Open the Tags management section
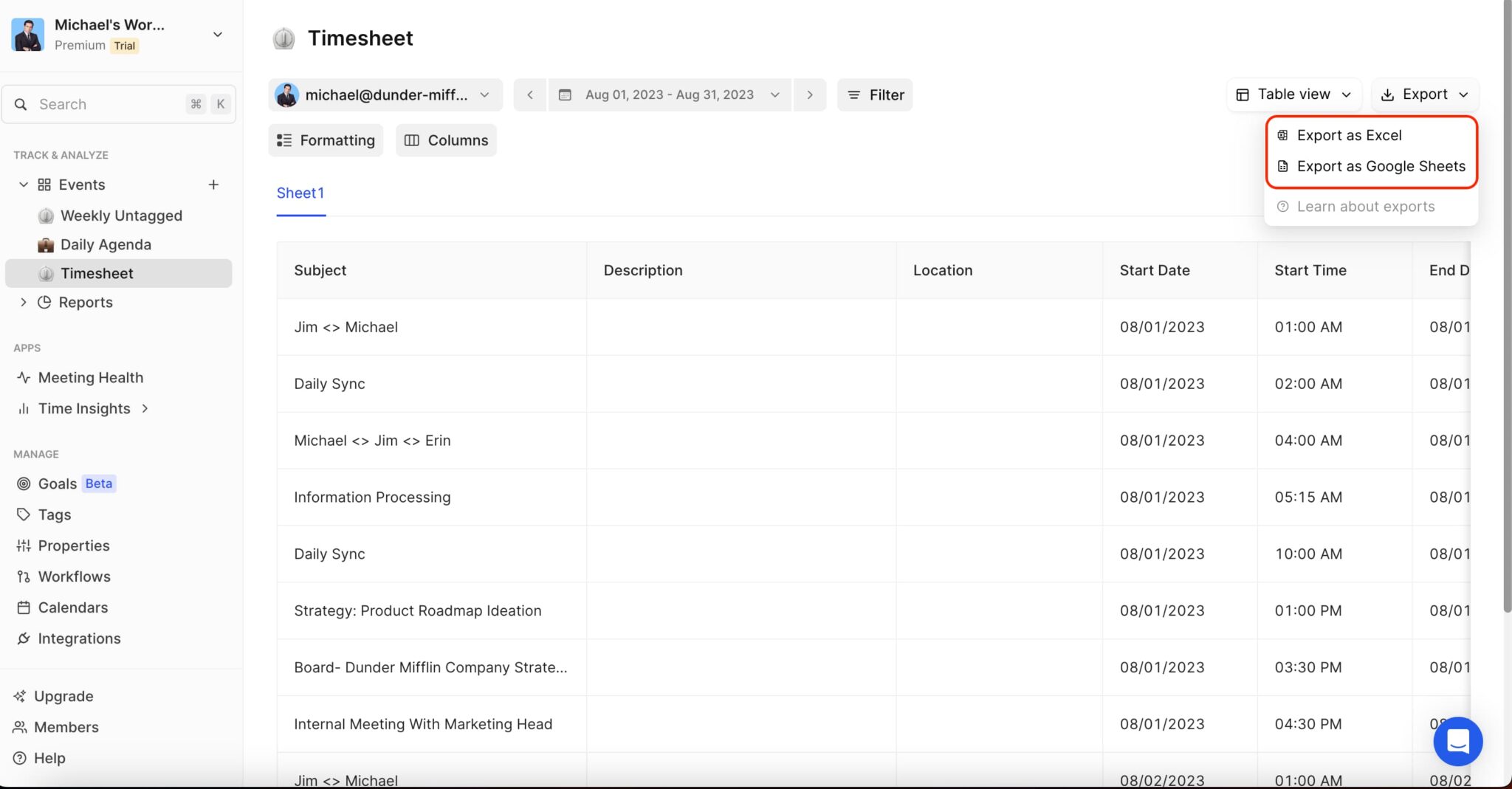The width and height of the screenshot is (1512, 789). (x=54, y=514)
